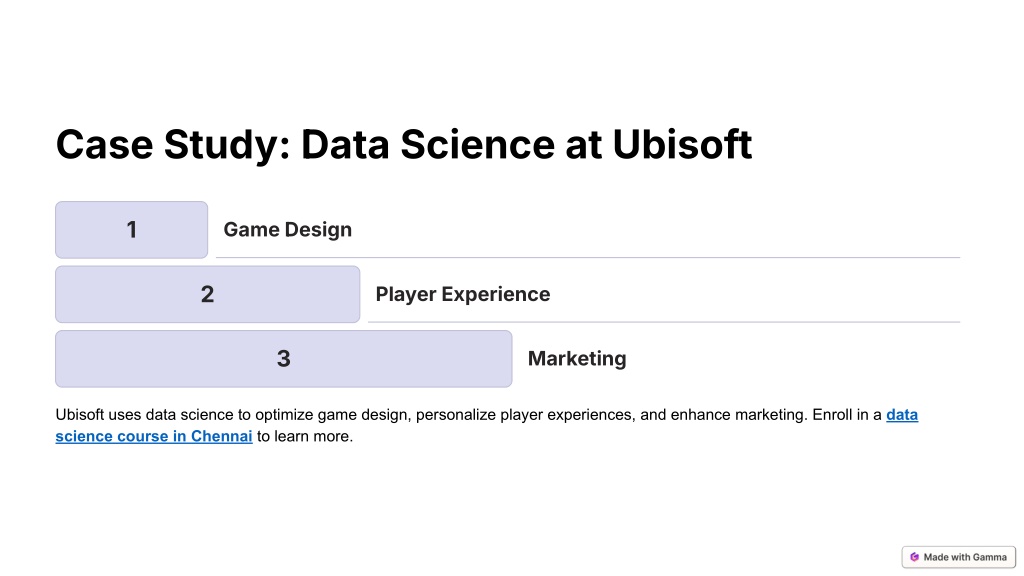Click the divider line under Game Design
1024x576 pixels.
(x=588, y=258)
